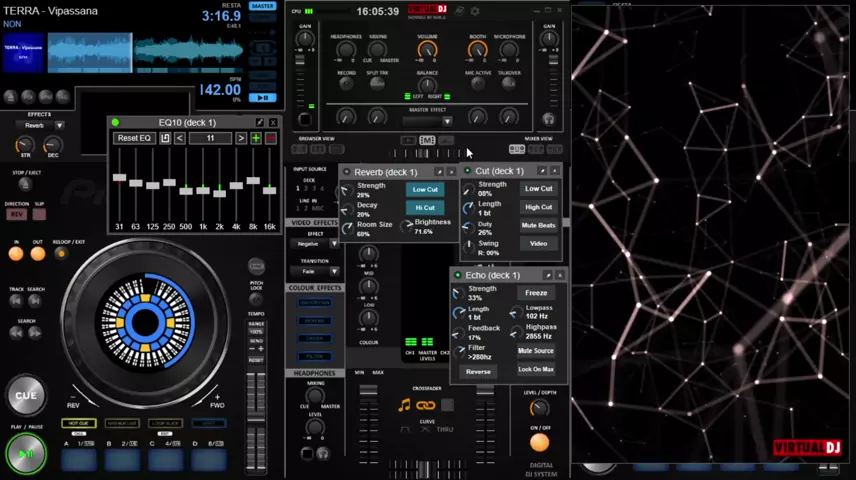The width and height of the screenshot is (856, 480).
Task: Open the Reverb effects dropdown
Action: [x=59, y=126]
